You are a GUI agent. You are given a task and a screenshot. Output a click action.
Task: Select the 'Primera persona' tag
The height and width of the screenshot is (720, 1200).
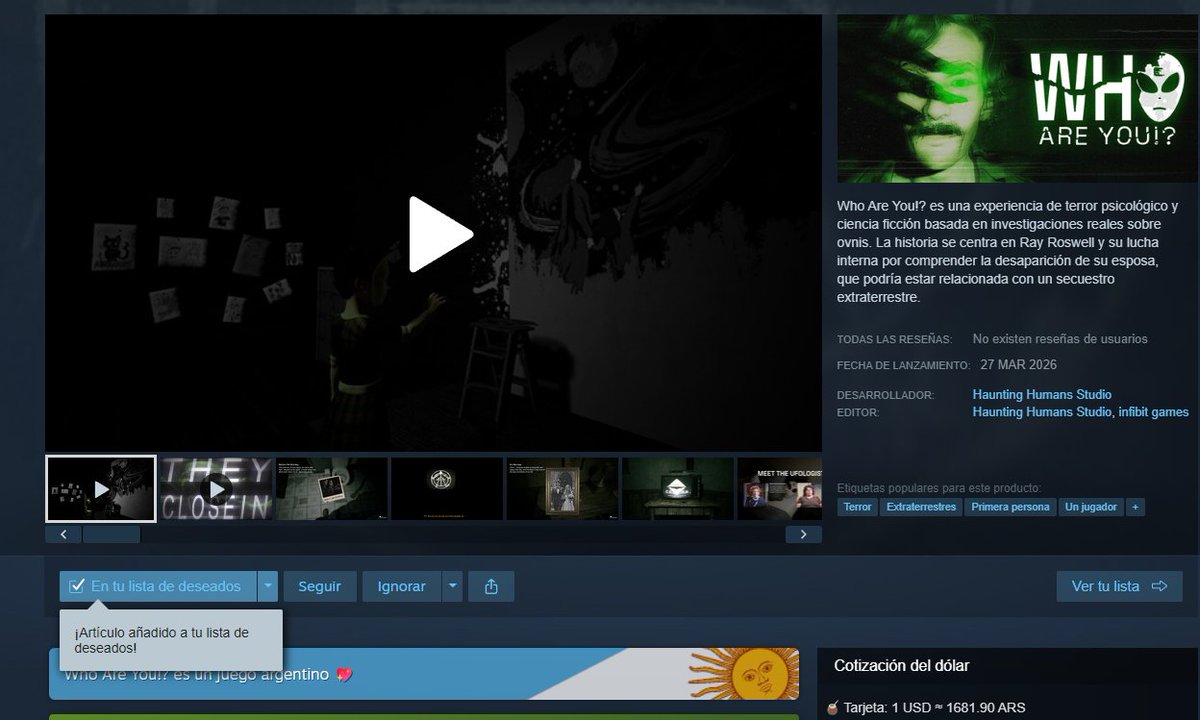[1010, 507]
